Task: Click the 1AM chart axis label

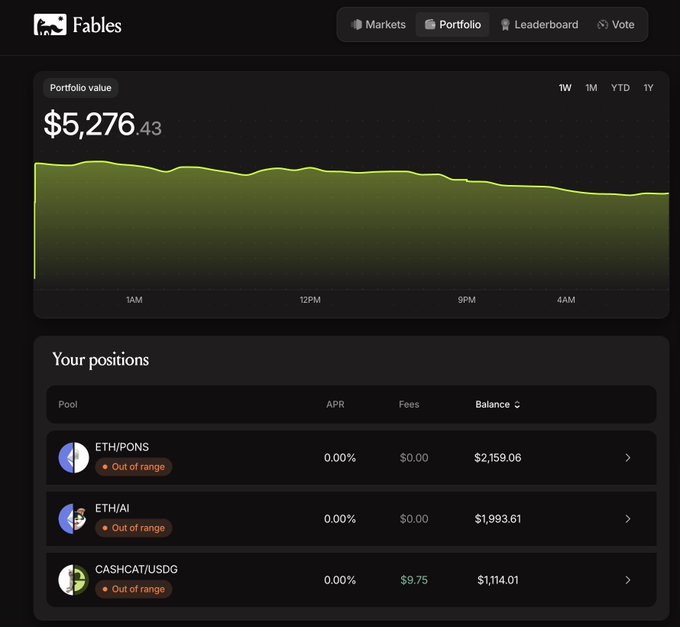Action: point(134,300)
